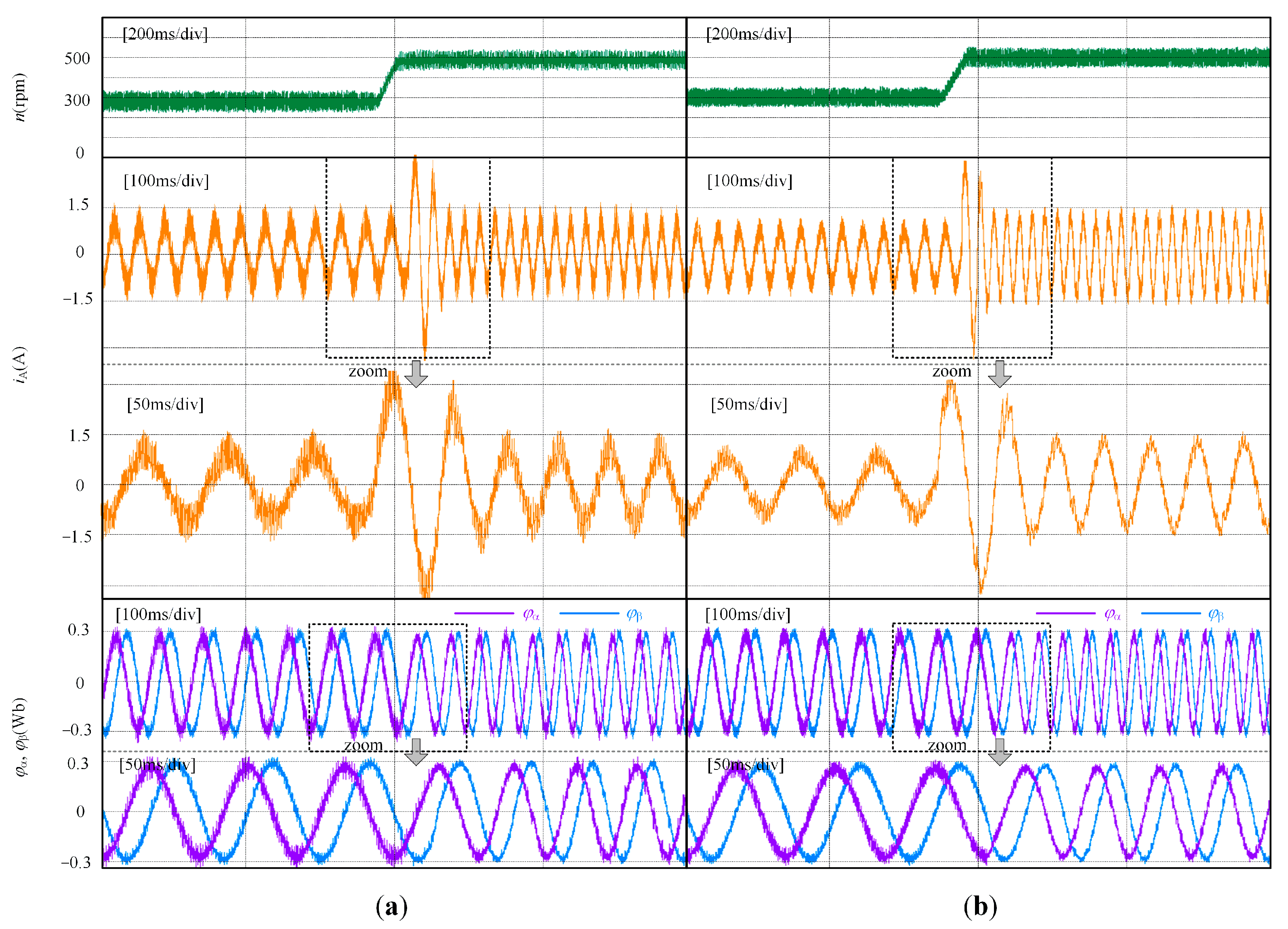
Task: Click the blue φβ legend line in panel (a)
Action: click(589, 613)
